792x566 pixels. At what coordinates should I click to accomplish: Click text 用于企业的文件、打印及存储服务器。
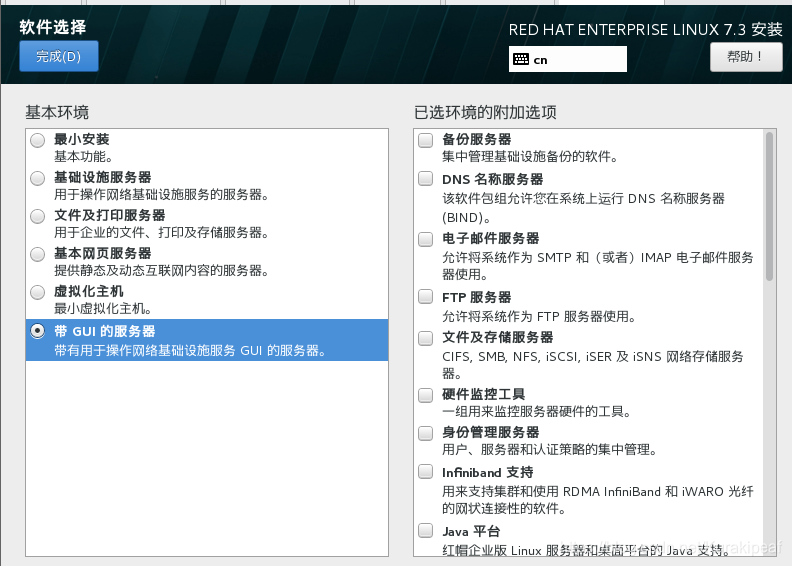click(162, 233)
